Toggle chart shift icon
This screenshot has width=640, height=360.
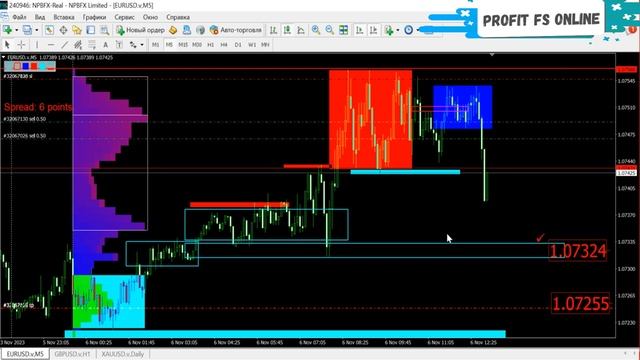[x=373, y=30]
